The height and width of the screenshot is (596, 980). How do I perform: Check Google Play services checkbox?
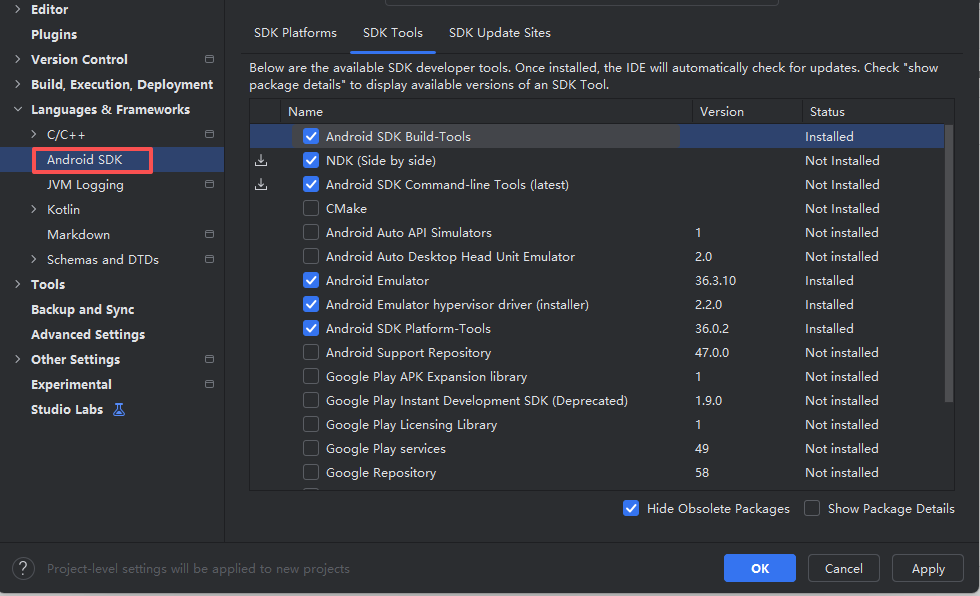tap(311, 449)
